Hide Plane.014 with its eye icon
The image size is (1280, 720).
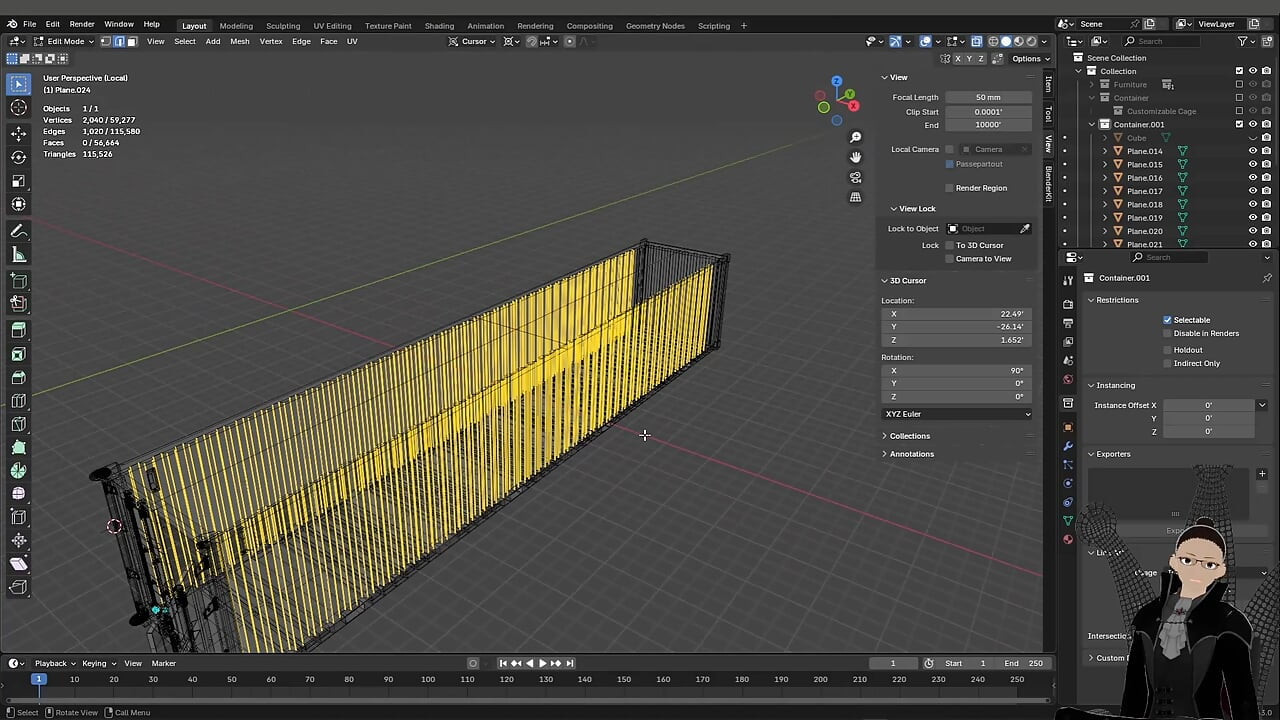(x=1252, y=151)
